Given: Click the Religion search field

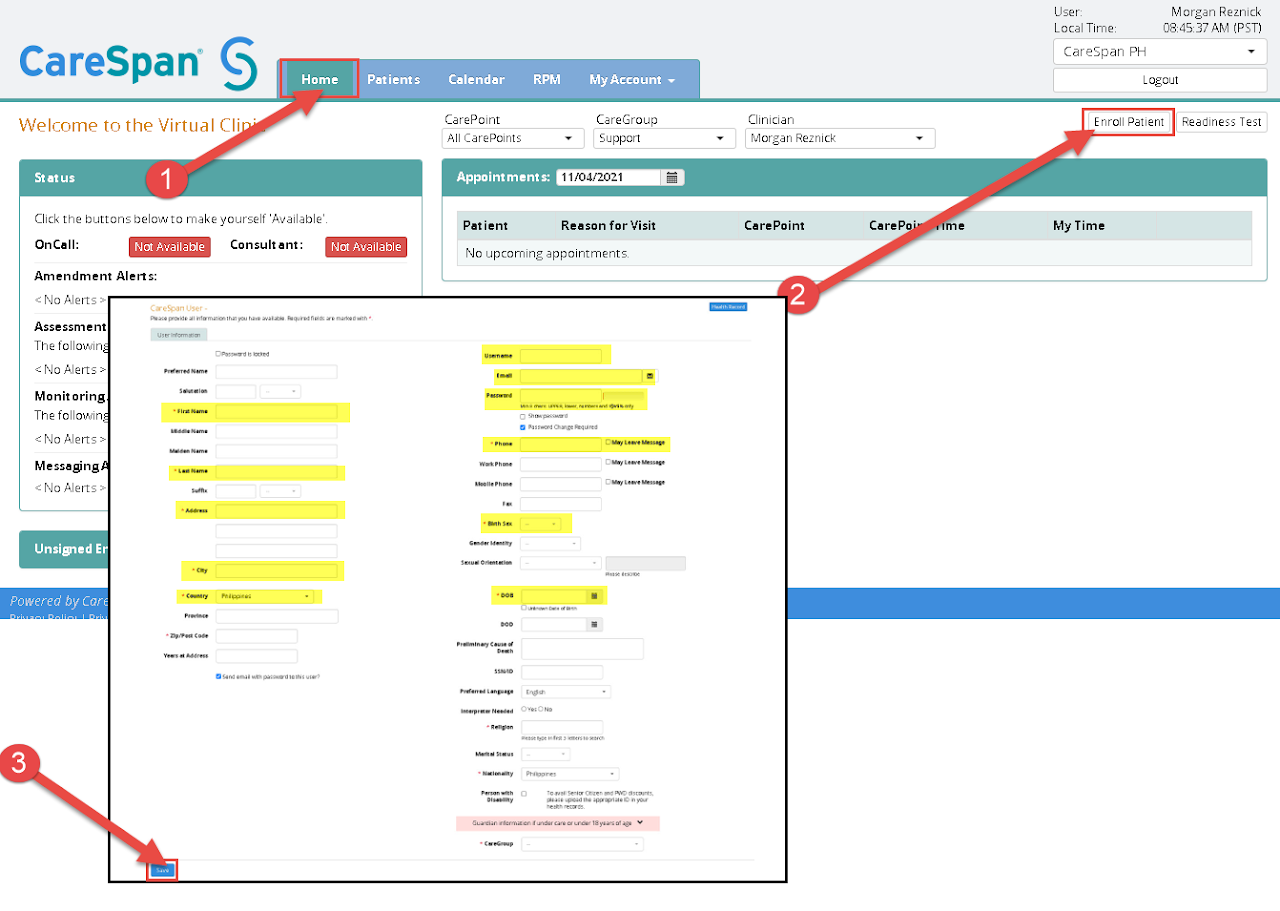Looking at the screenshot, I should coord(561,727).
